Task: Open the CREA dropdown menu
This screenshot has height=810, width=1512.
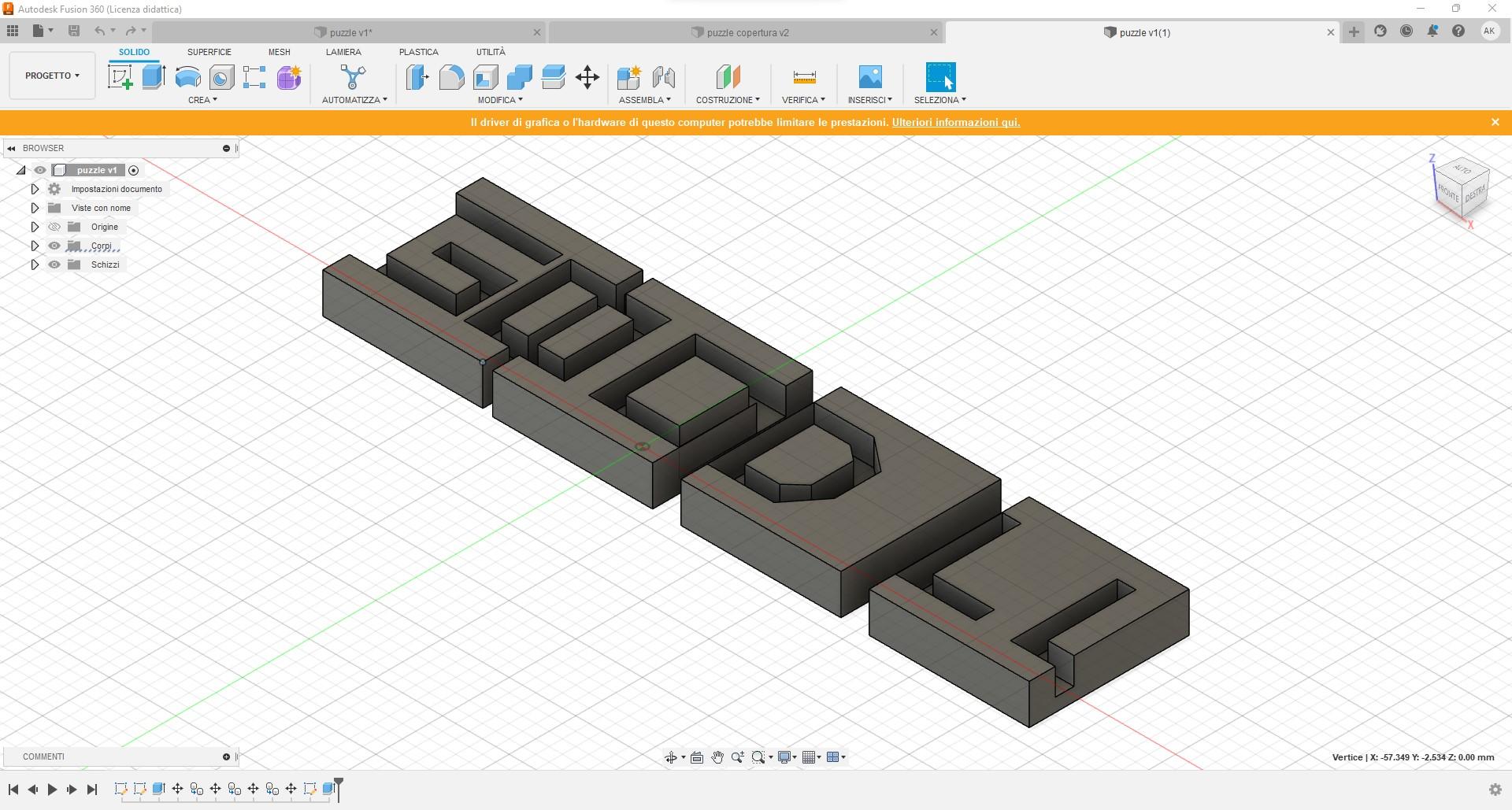Action: [202, 100]
